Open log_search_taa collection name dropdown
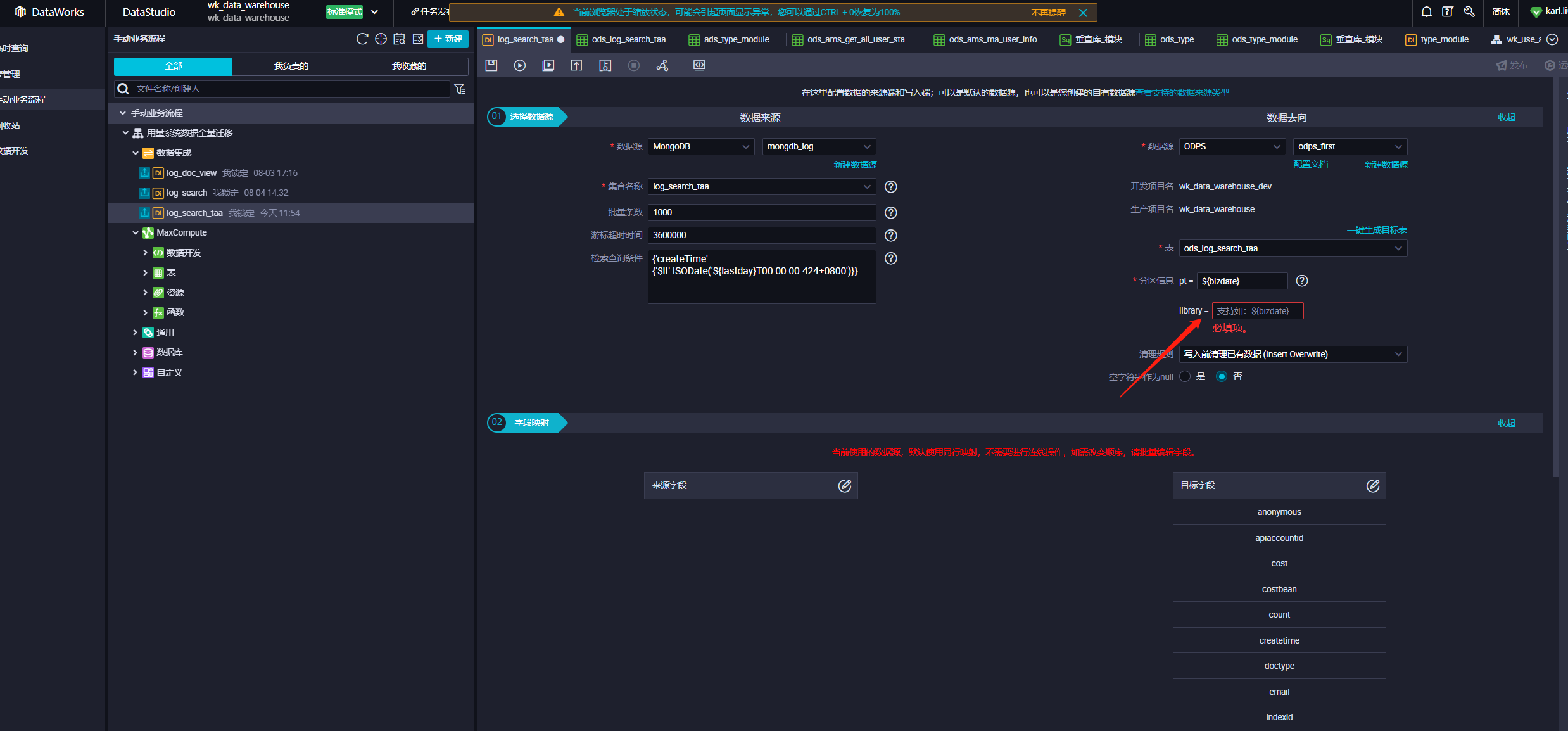The height and width of the screenshot is (731, 1568). [762, 186]
